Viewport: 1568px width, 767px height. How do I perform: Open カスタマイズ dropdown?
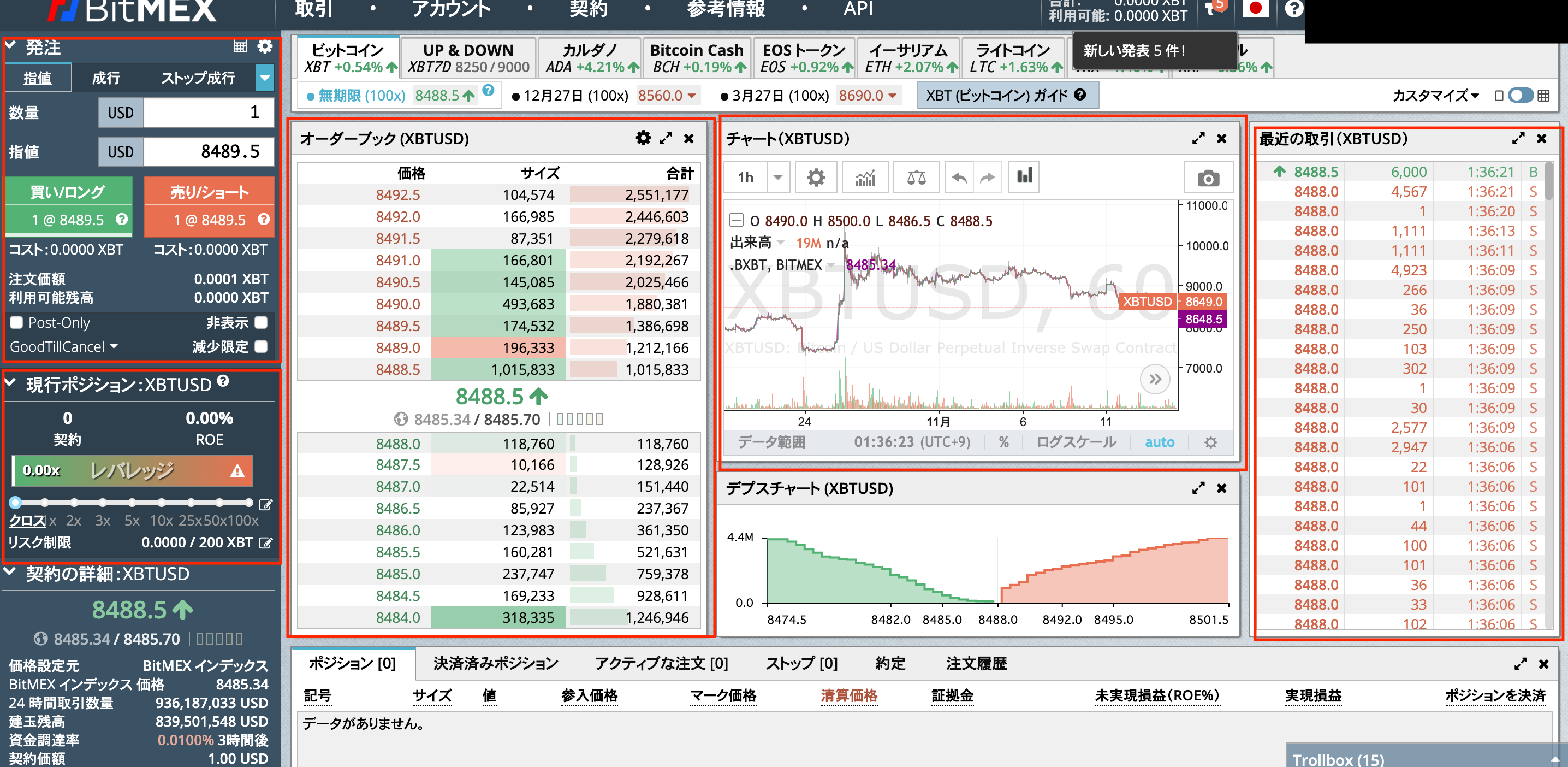[1435, 96]
